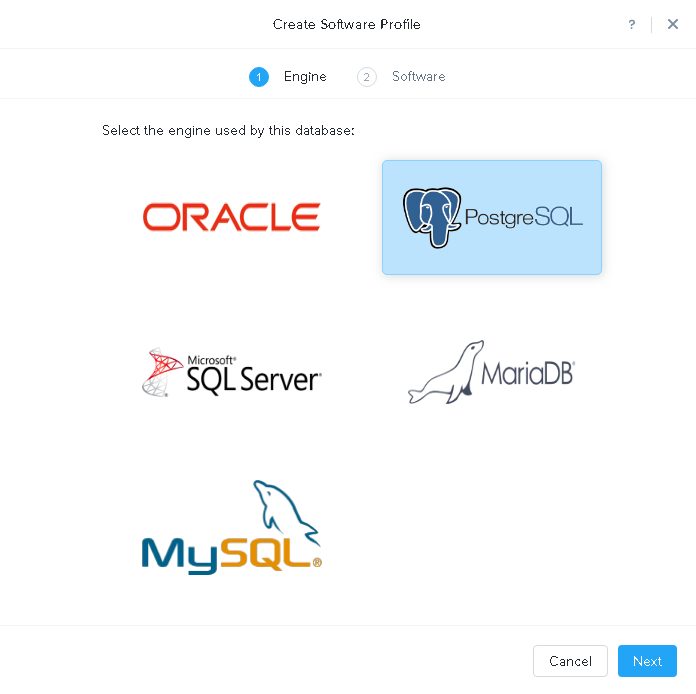
Task: Select the Oracle database engine
Action: tap(231, 217)
